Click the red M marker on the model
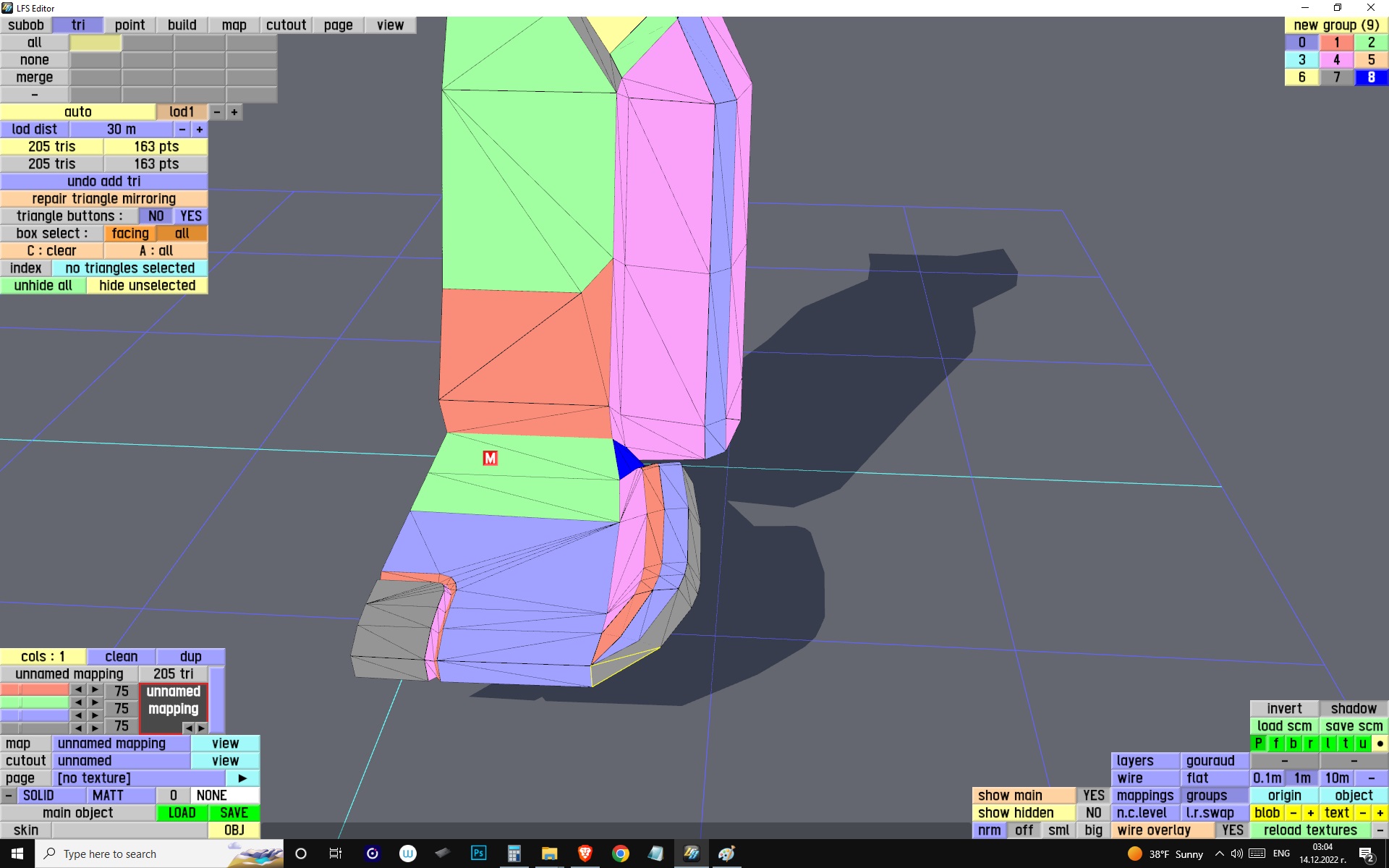Screen dimensions: 1389x868 (490, 458)
